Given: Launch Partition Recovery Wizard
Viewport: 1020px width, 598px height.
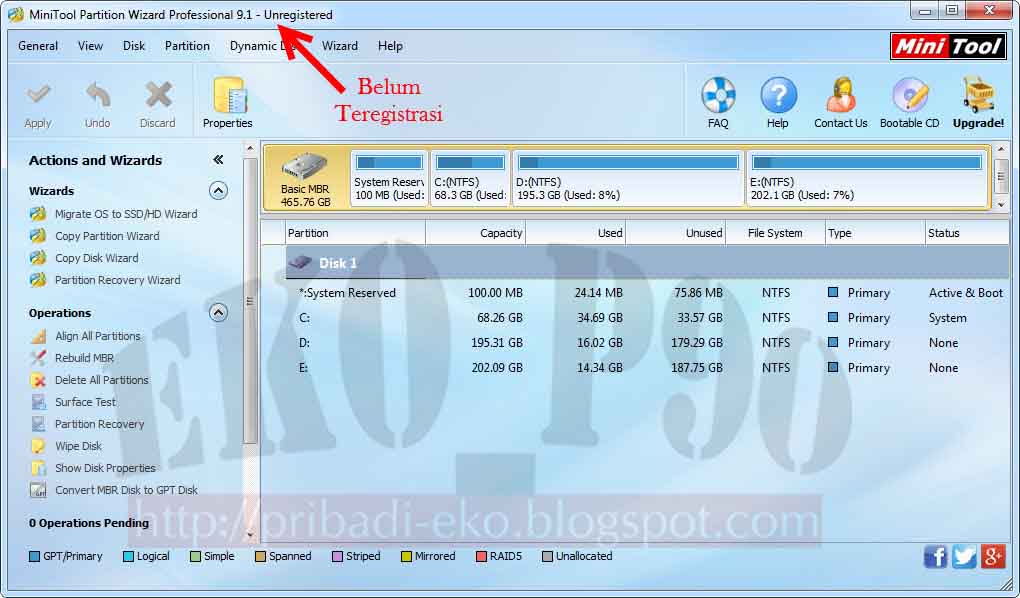Looking at the screenshot, I should coord(117,280).
